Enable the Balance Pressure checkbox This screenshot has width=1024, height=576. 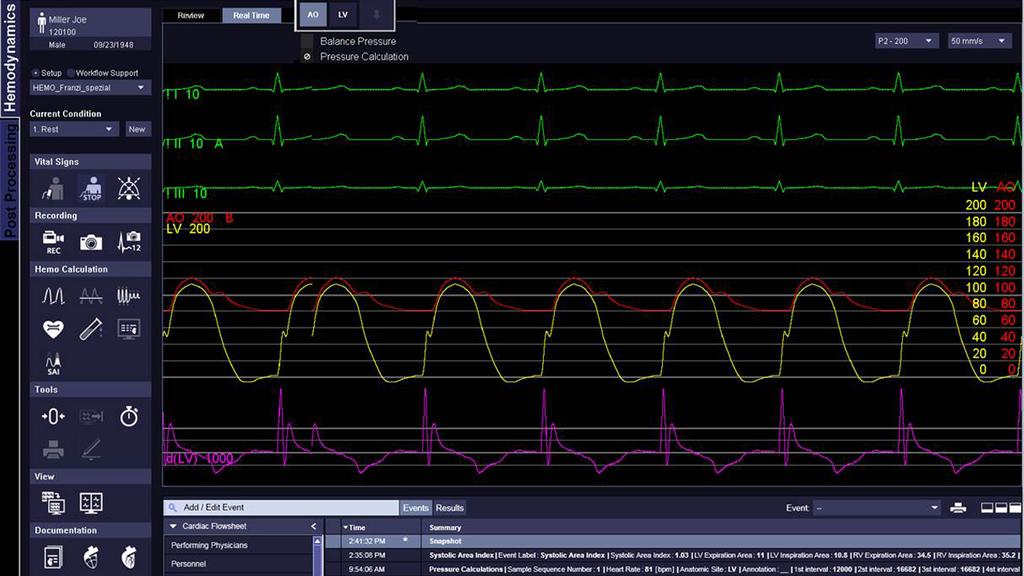(307, 42)
